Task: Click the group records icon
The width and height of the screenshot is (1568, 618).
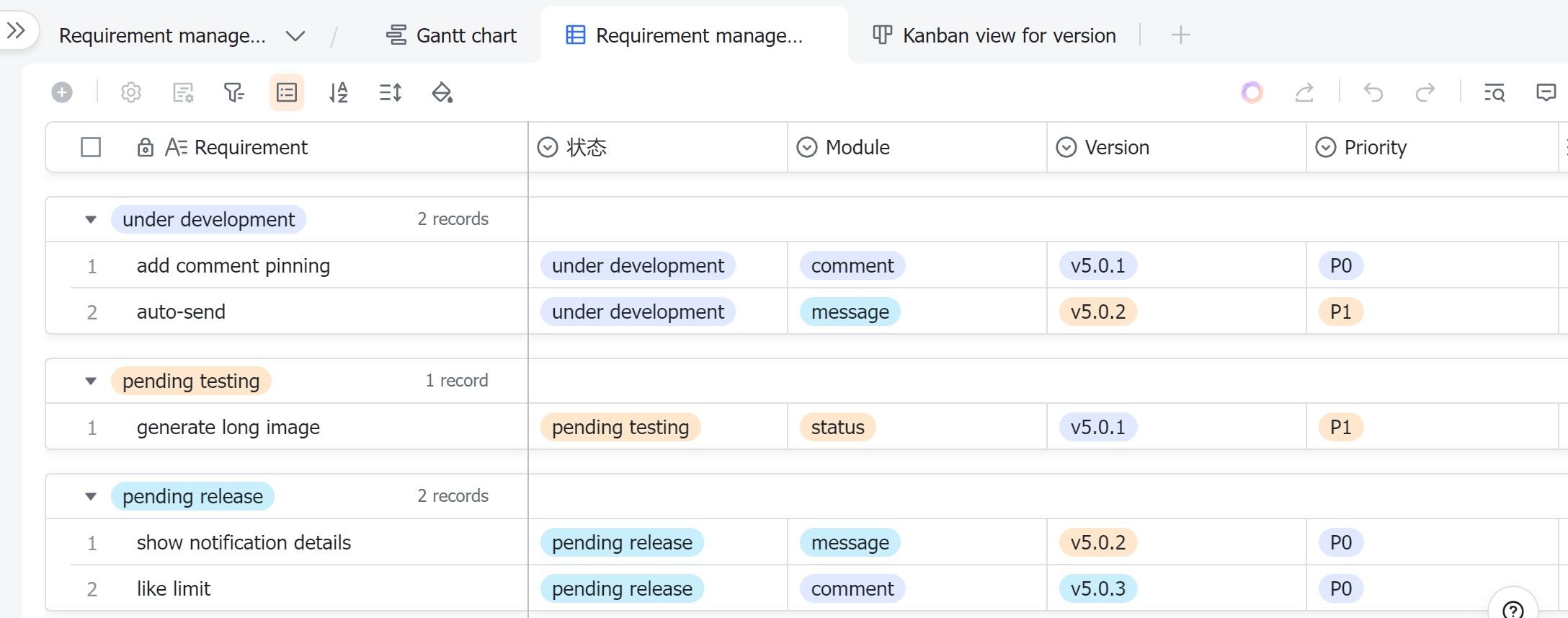Action: tap(287, 92)
